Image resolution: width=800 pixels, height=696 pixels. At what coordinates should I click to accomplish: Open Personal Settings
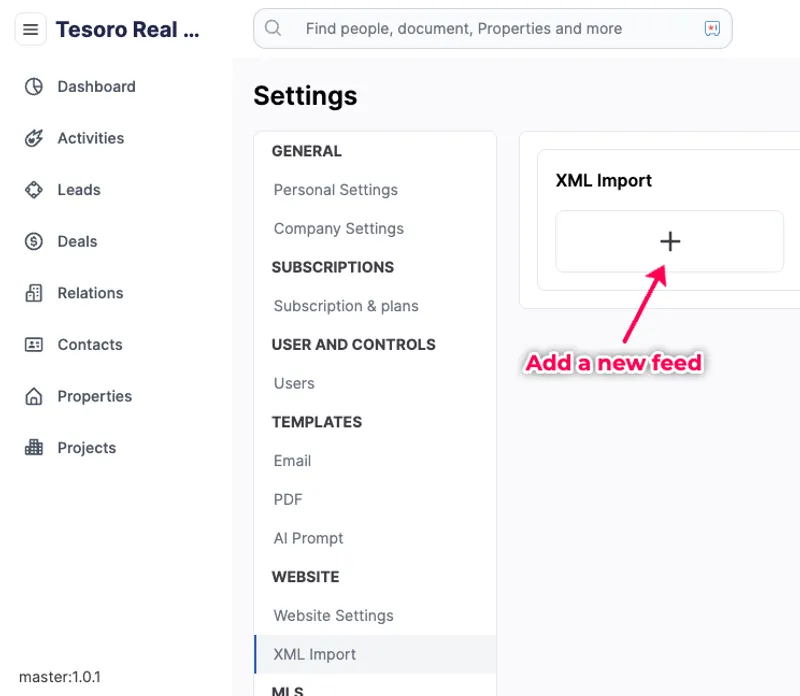(336, 190)
